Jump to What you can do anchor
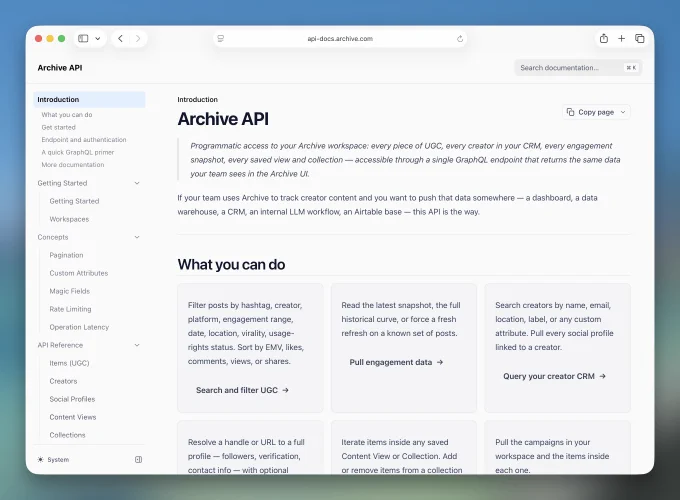Screen dimensions: 680x500 [x=67, y=114]
